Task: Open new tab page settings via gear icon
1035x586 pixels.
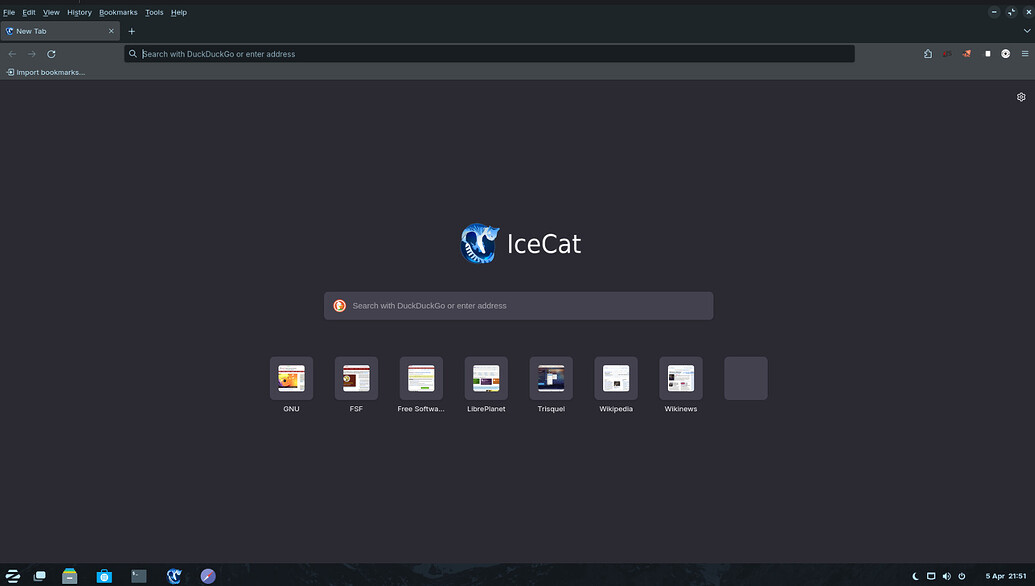Action: point(1021,96)
